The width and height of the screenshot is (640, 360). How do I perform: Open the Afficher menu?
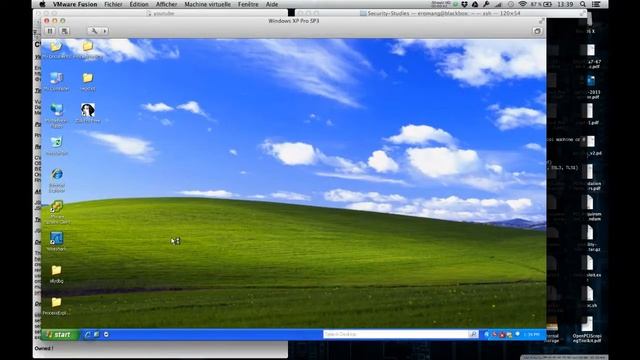tap(167, 4)
